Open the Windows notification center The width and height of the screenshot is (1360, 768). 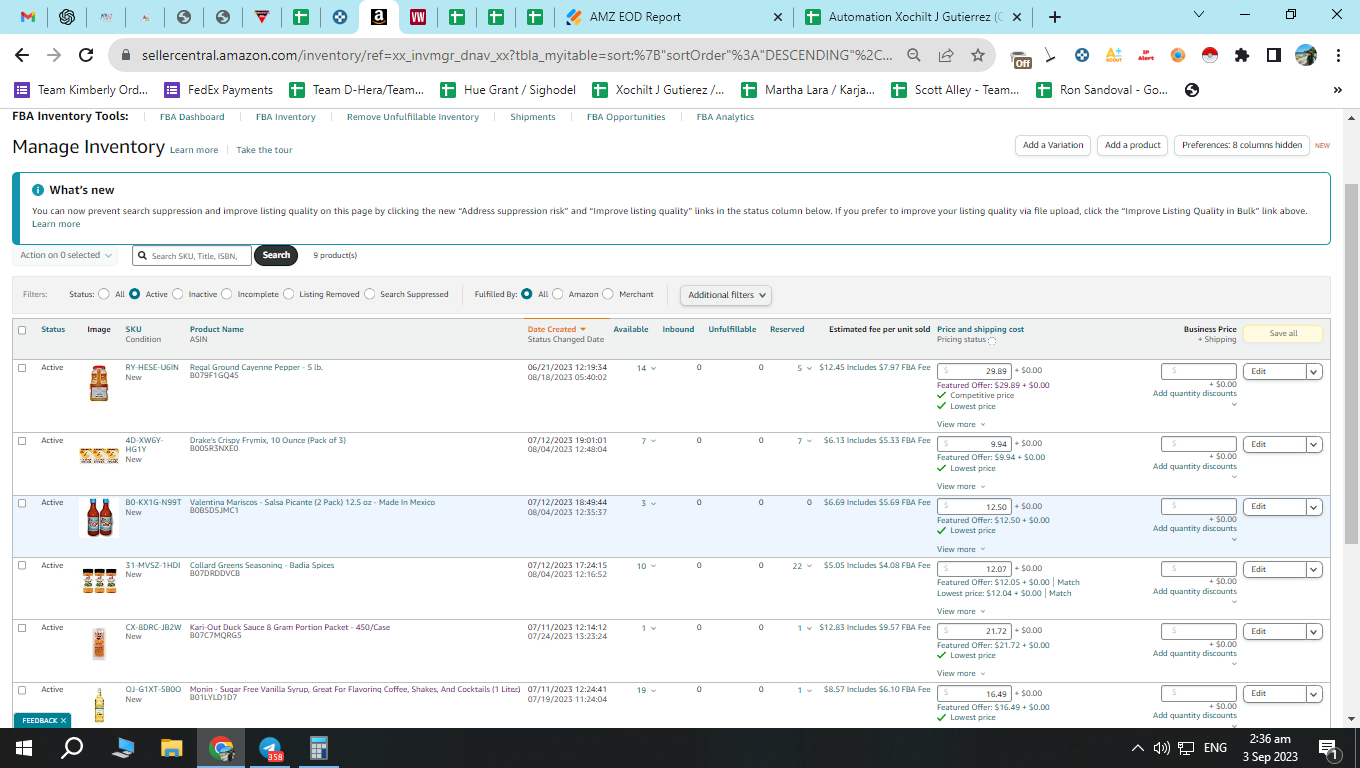coord(1329,748)
